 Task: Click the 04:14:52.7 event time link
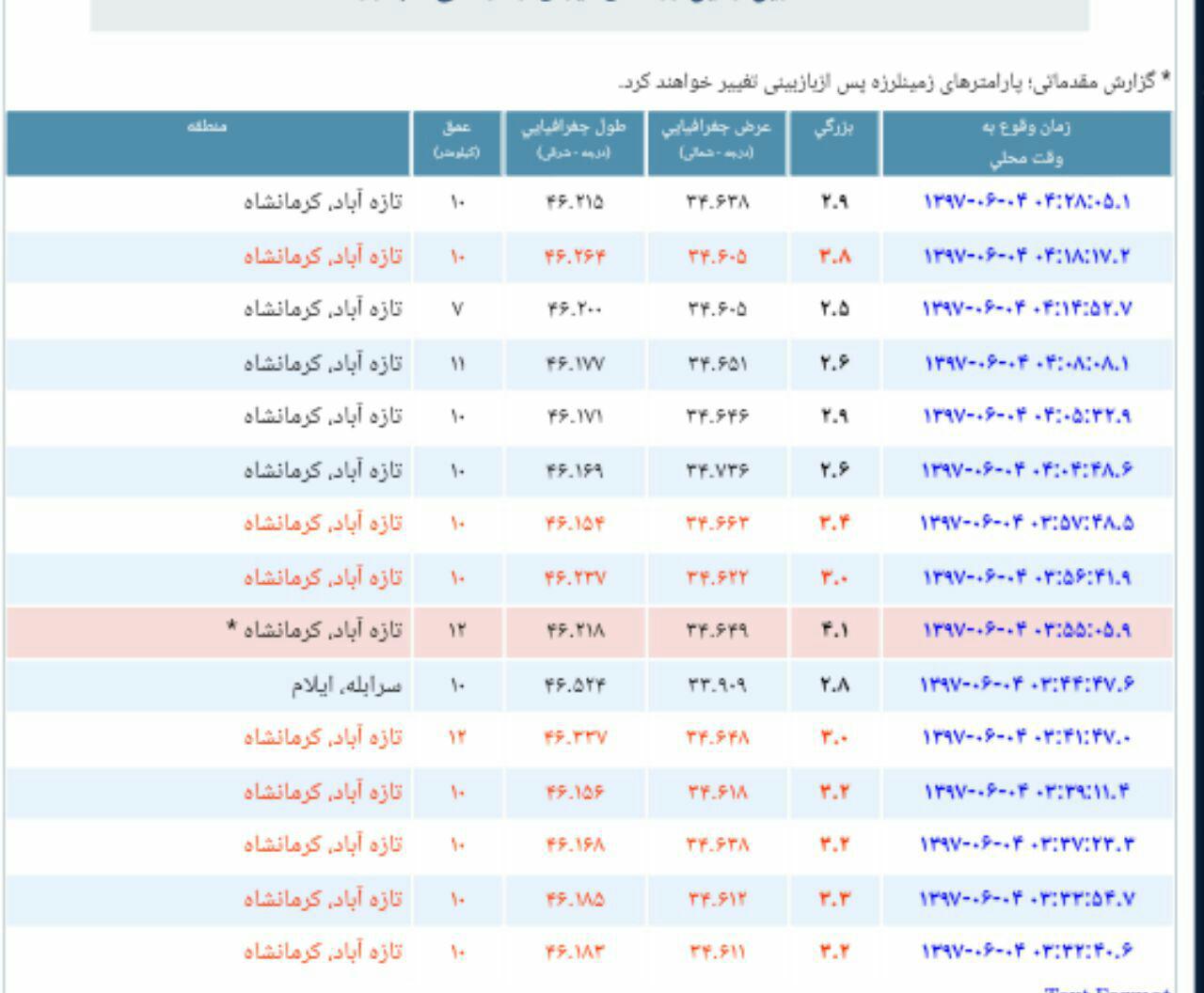(x=1026, y=309)
